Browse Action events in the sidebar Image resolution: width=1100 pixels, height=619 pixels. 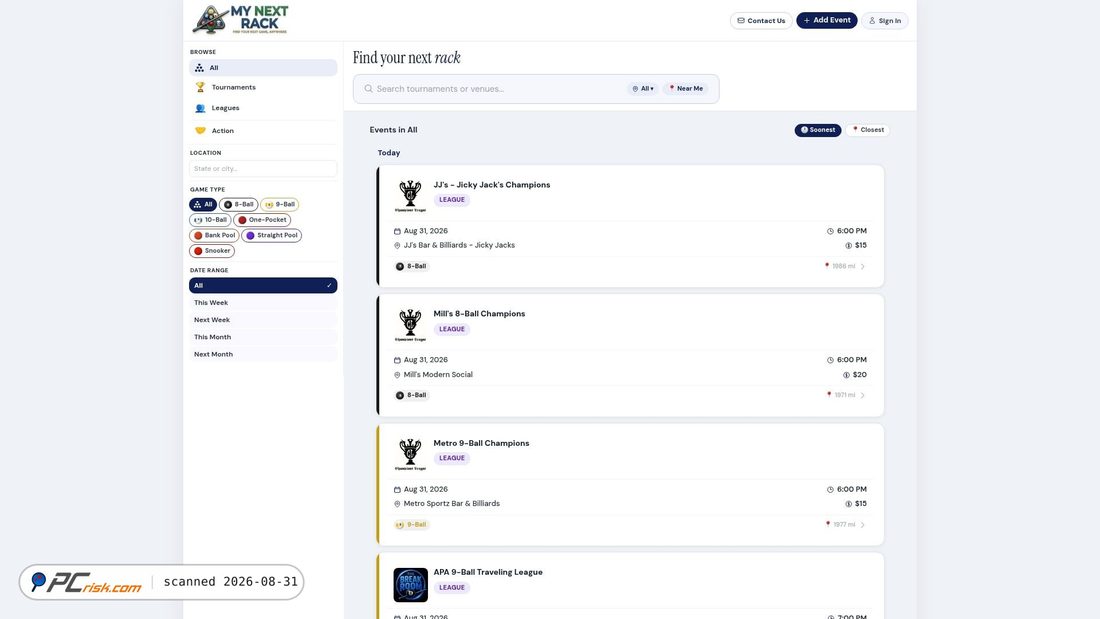[x=263, y=131]
